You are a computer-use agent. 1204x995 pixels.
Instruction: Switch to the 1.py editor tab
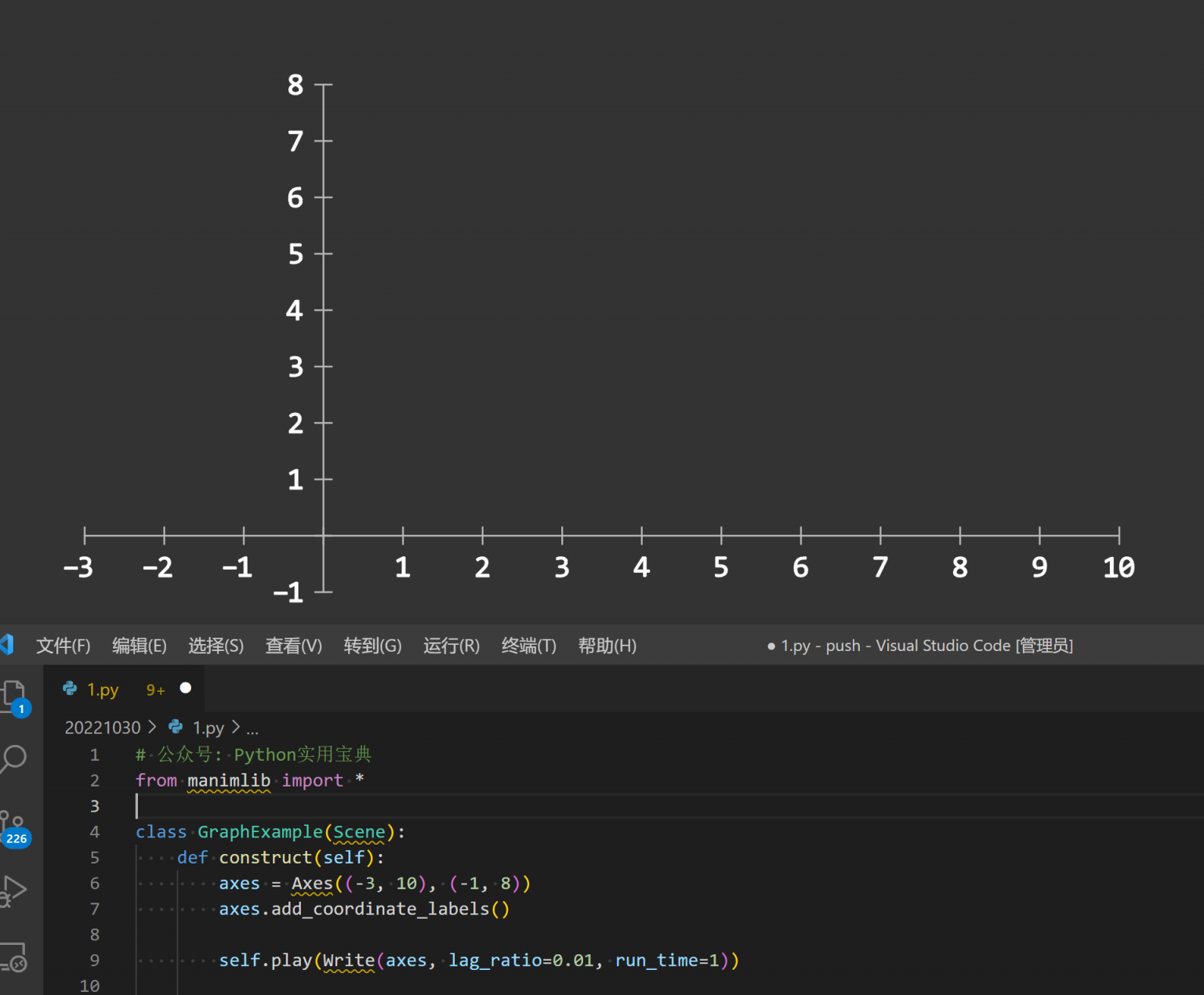(x=103, y=689)
